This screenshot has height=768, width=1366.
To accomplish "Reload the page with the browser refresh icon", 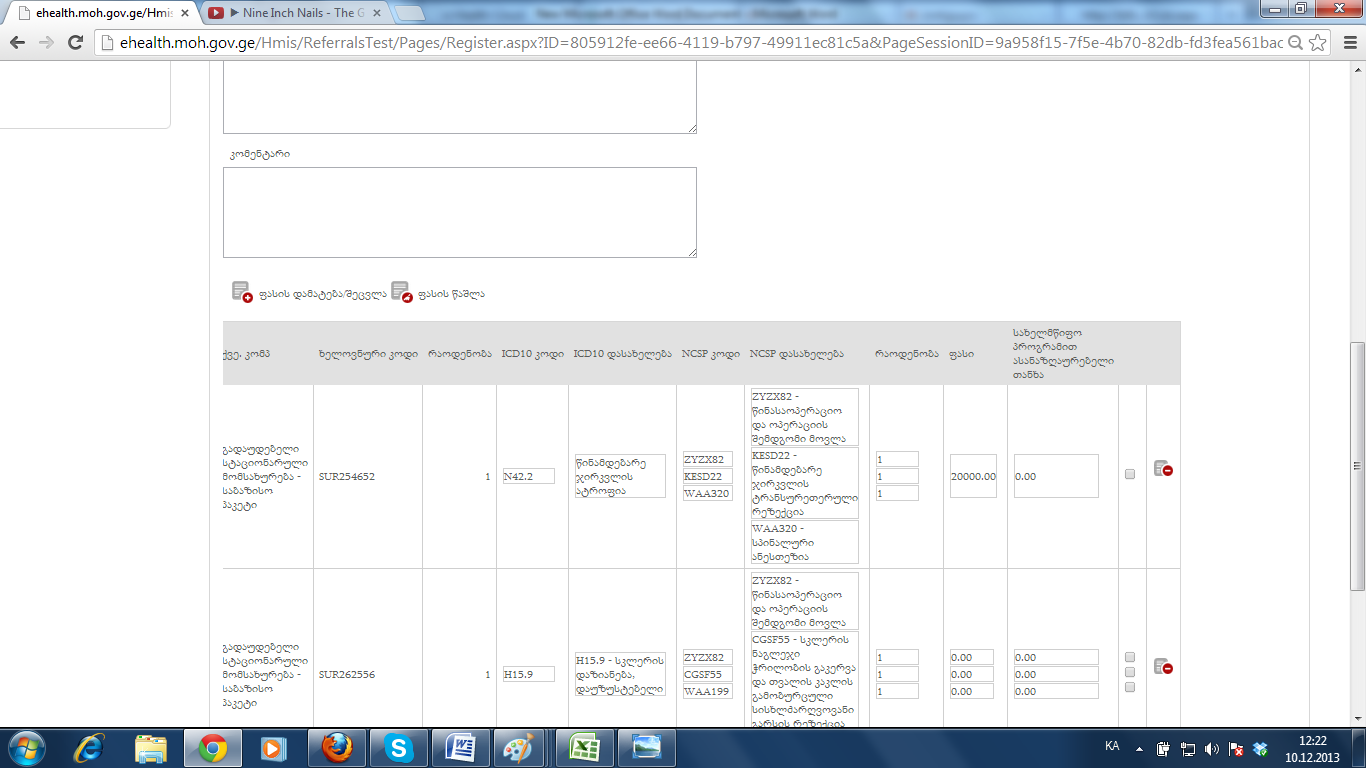I will coord(75,43).
